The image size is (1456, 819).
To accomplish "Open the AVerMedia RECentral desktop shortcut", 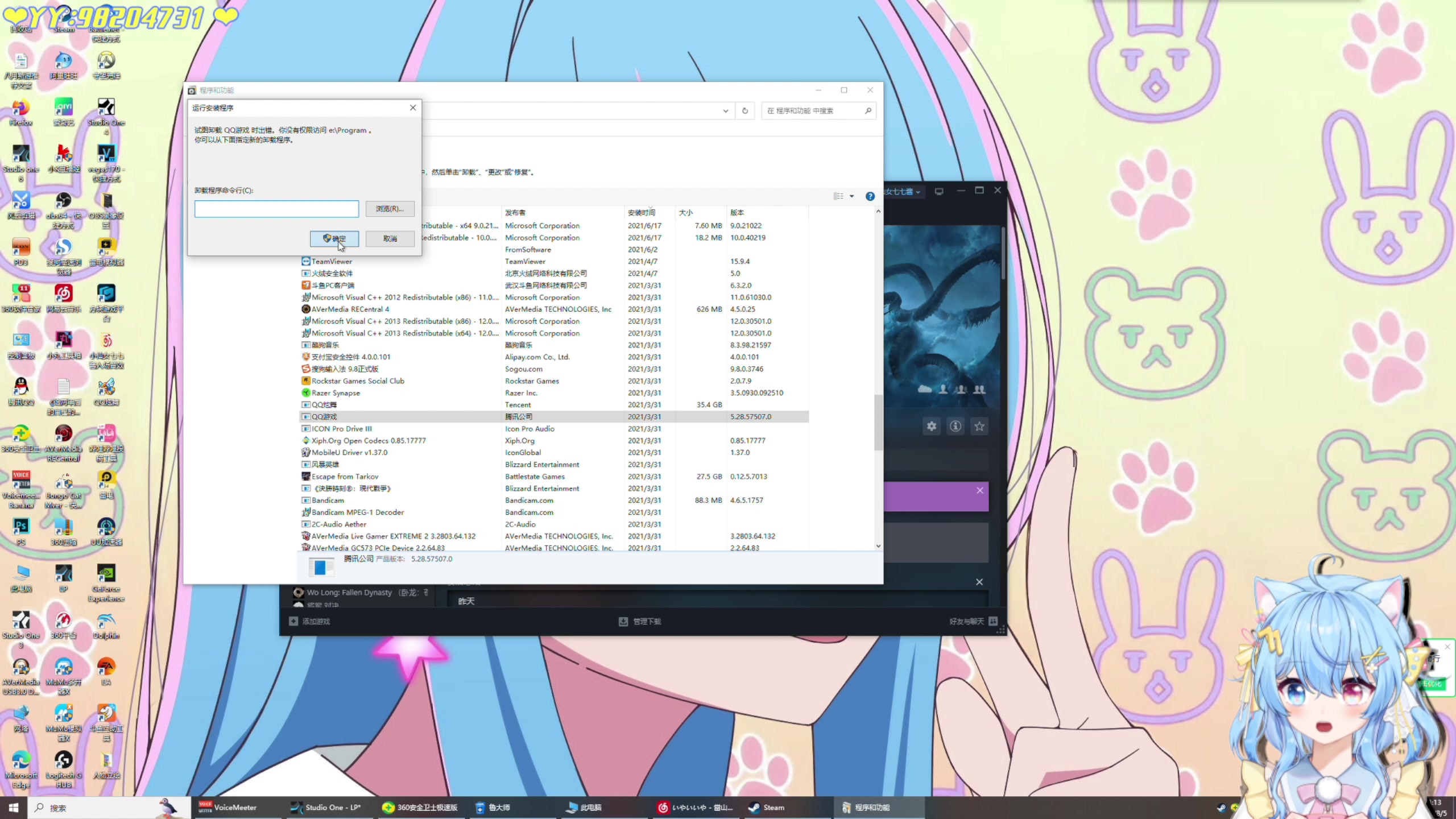I will coord(64,444).
